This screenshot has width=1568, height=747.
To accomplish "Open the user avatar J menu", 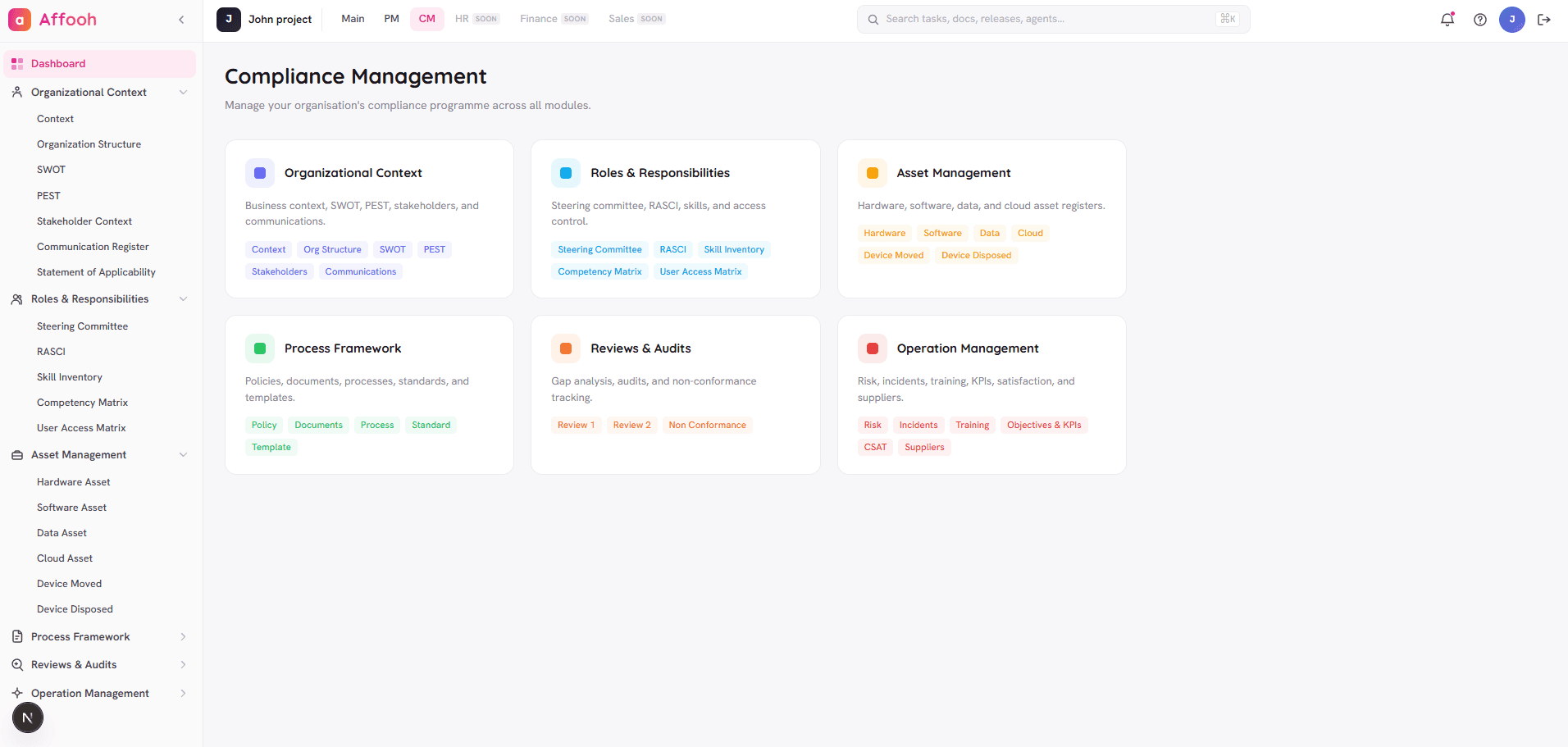I will coord(1512,20).
